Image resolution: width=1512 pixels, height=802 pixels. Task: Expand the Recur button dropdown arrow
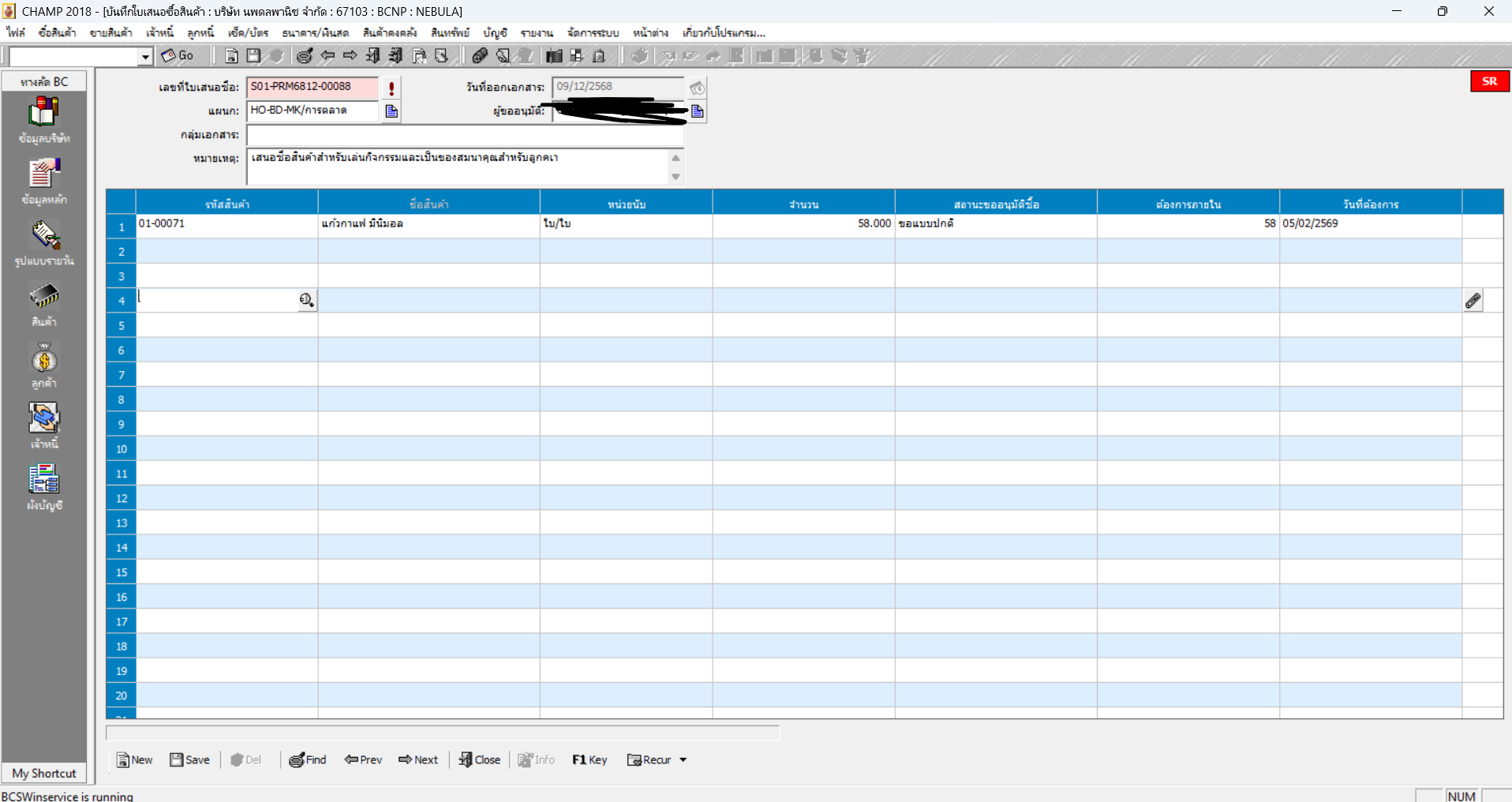click(x=683, y=760)
